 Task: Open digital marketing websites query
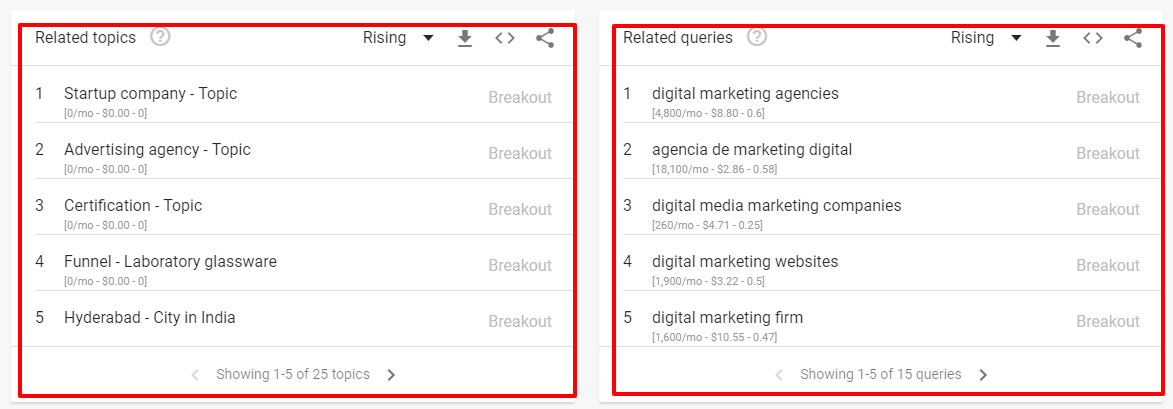click(745, 261)
